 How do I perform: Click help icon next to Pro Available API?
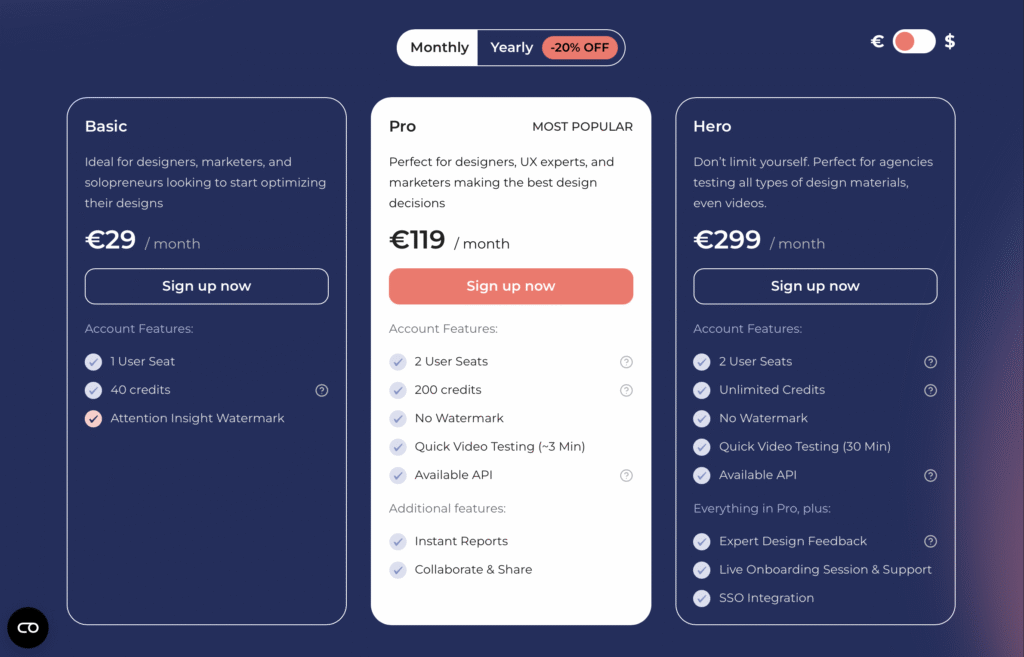point(626,476)
